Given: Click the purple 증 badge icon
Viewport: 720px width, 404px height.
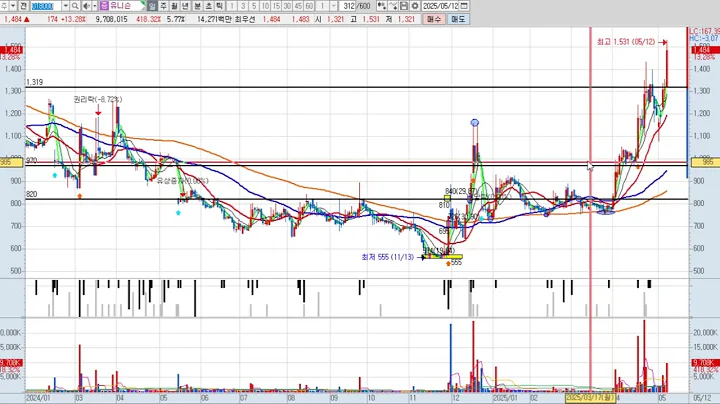Looking at the screenshot, I should click(x=104, y=6).
